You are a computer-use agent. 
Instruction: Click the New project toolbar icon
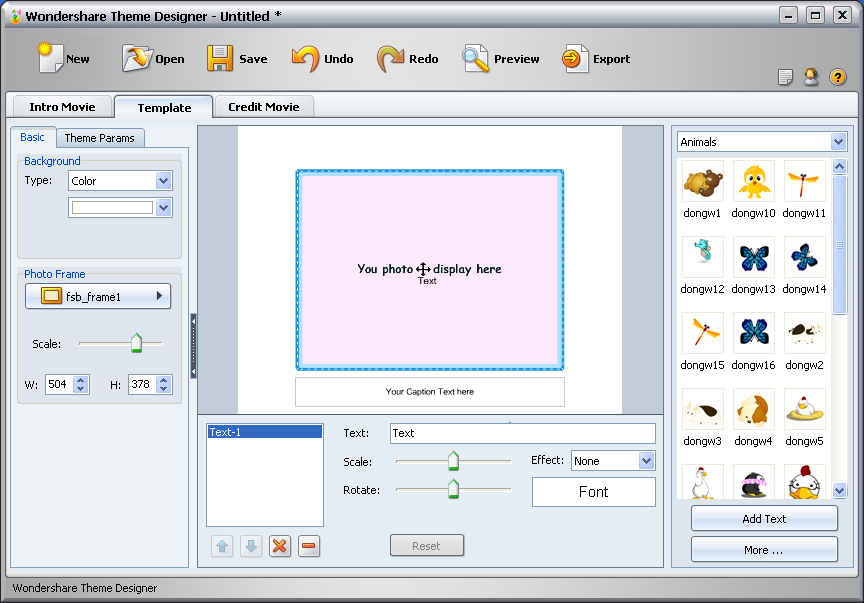(51, 59)
